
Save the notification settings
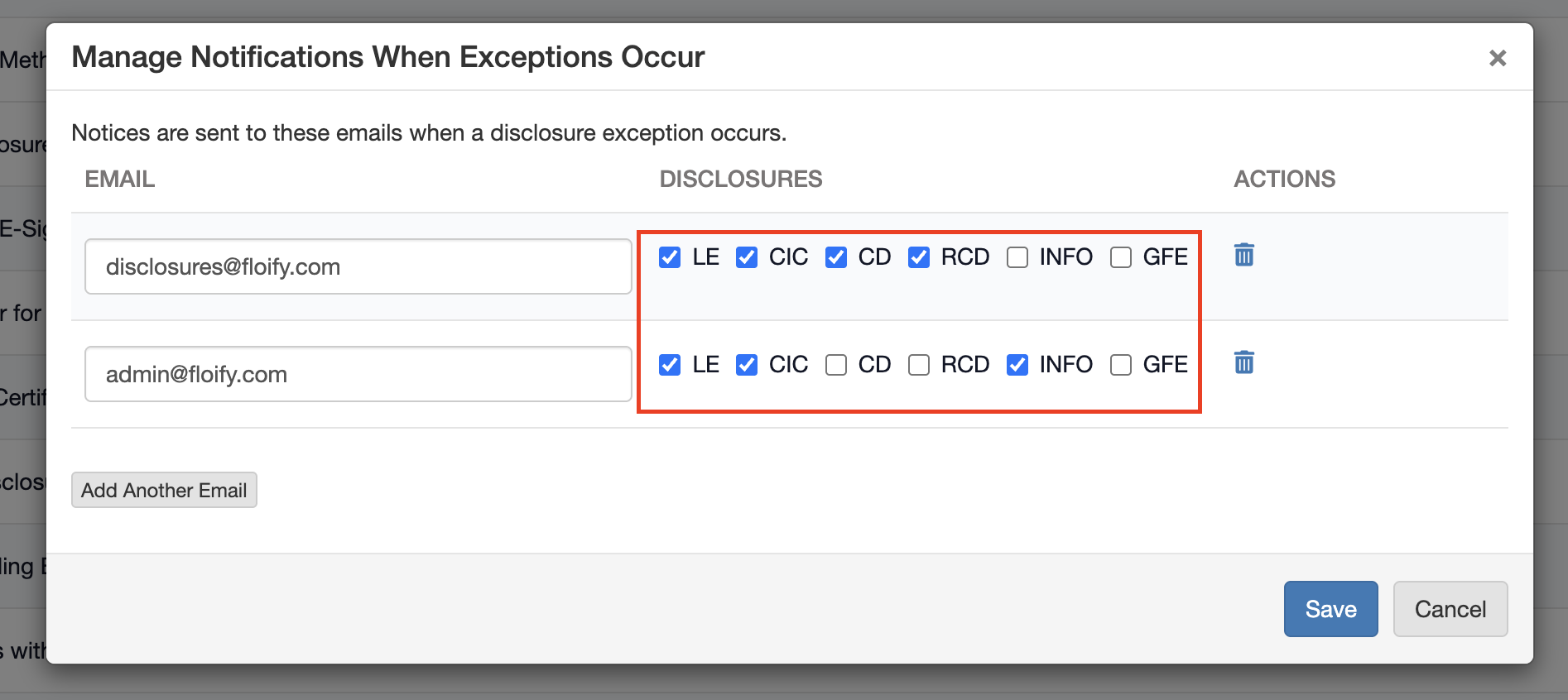(1330, 609)
